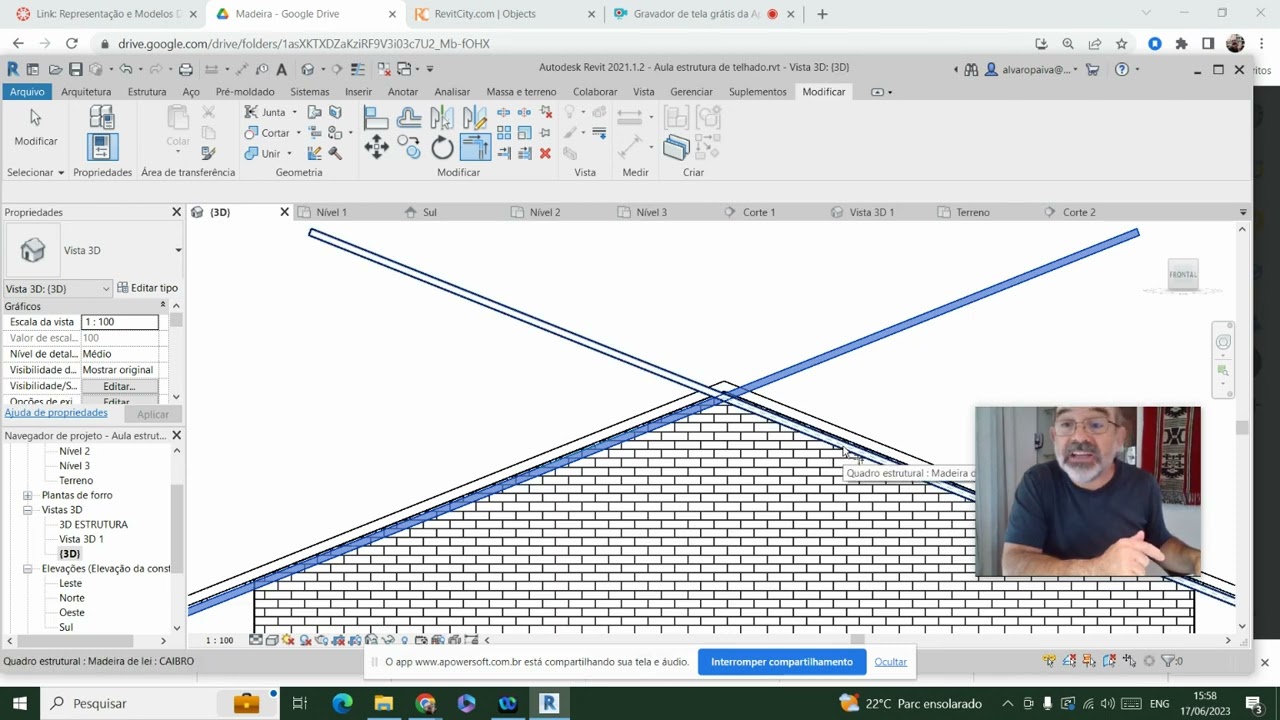The width and height of the screenshot is (1280, 720).
Task: Select the Trim/Extend to corner tool
Action: (475, 147)
